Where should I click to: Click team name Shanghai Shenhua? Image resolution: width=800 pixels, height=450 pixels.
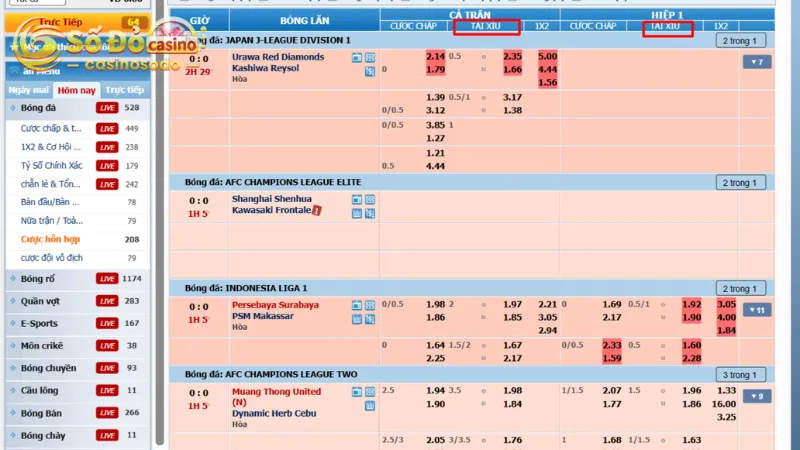(271, 198)
